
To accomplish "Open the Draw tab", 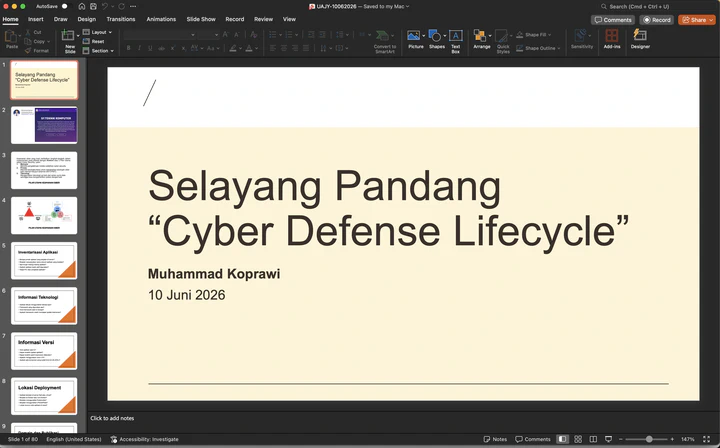I will coord(61,19).
